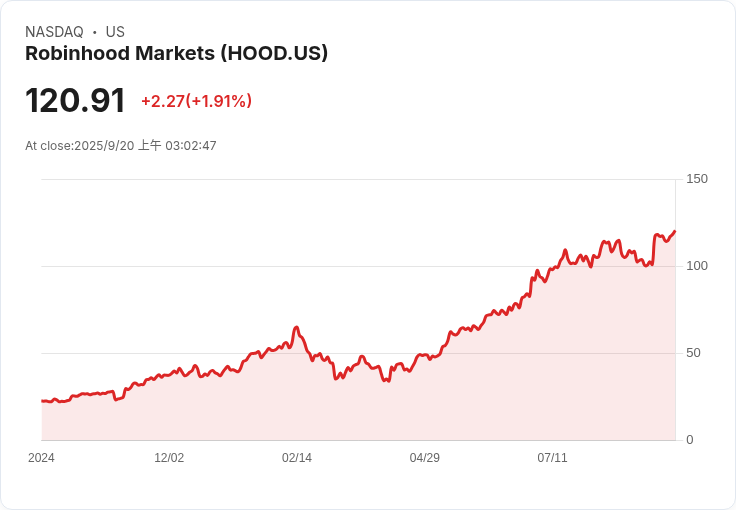Click the price line's starting point
736x510 pixels.
pos(42,401)
